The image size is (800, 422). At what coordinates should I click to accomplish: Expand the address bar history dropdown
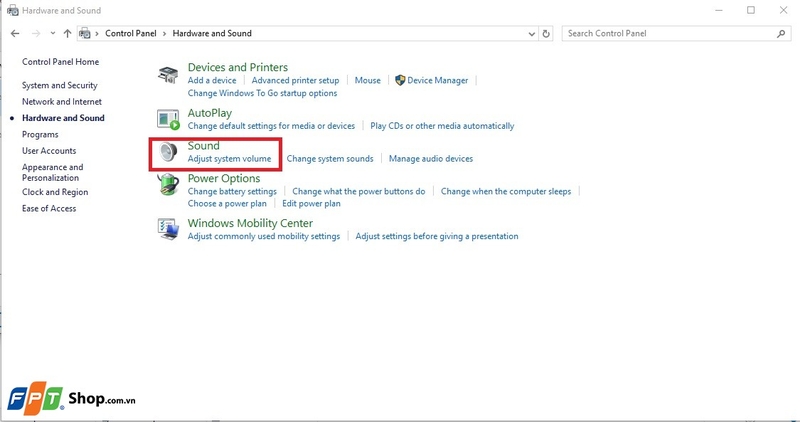(532, 34)
